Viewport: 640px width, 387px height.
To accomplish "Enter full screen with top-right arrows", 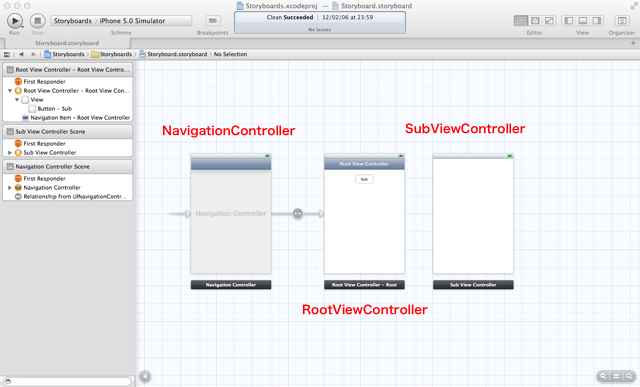I will click(634, 6).
